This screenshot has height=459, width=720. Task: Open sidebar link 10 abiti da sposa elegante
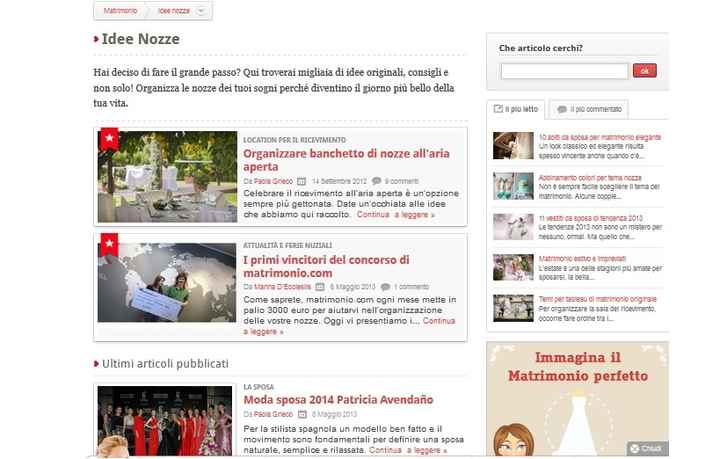coord(600,137)
